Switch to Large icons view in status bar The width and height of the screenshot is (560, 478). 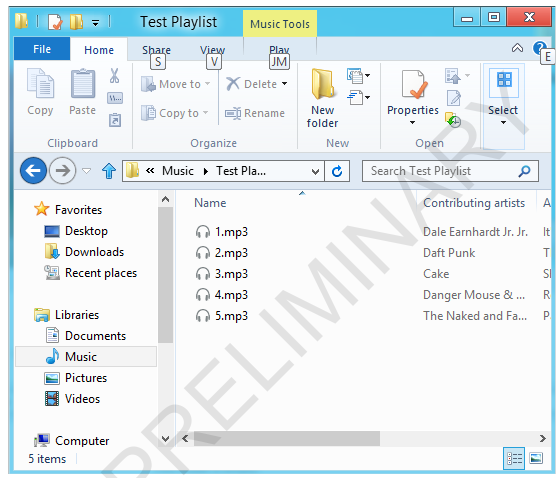[x=536, y=458]
